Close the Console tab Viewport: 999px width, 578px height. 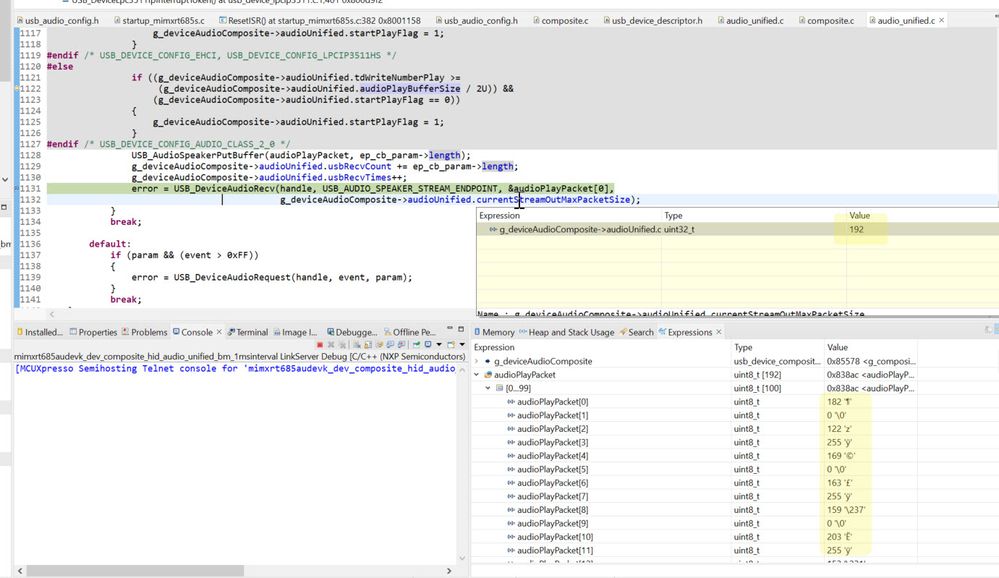pyautogui.click(x=219, y=332)
